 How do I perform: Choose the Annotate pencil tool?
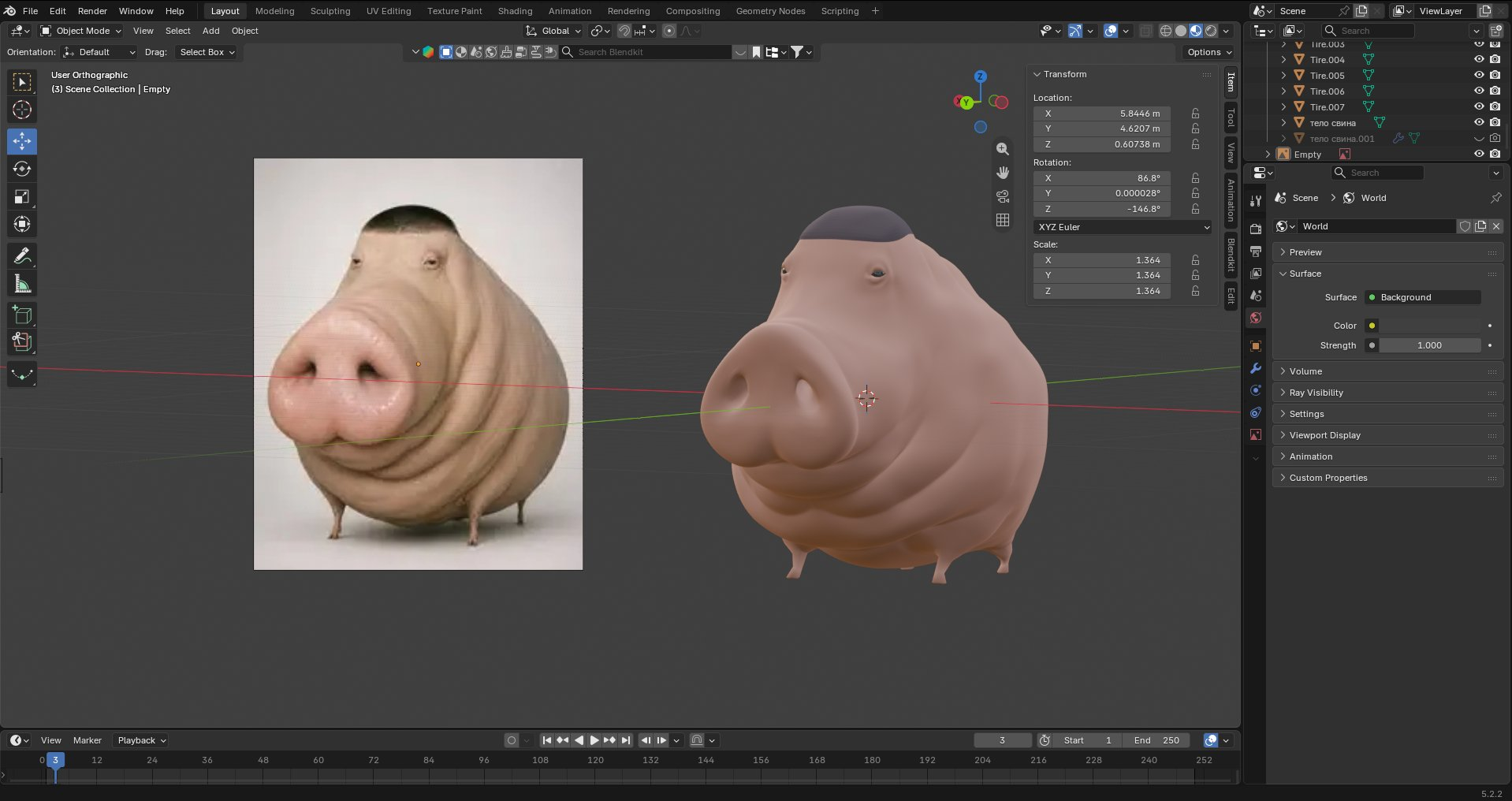22,256
